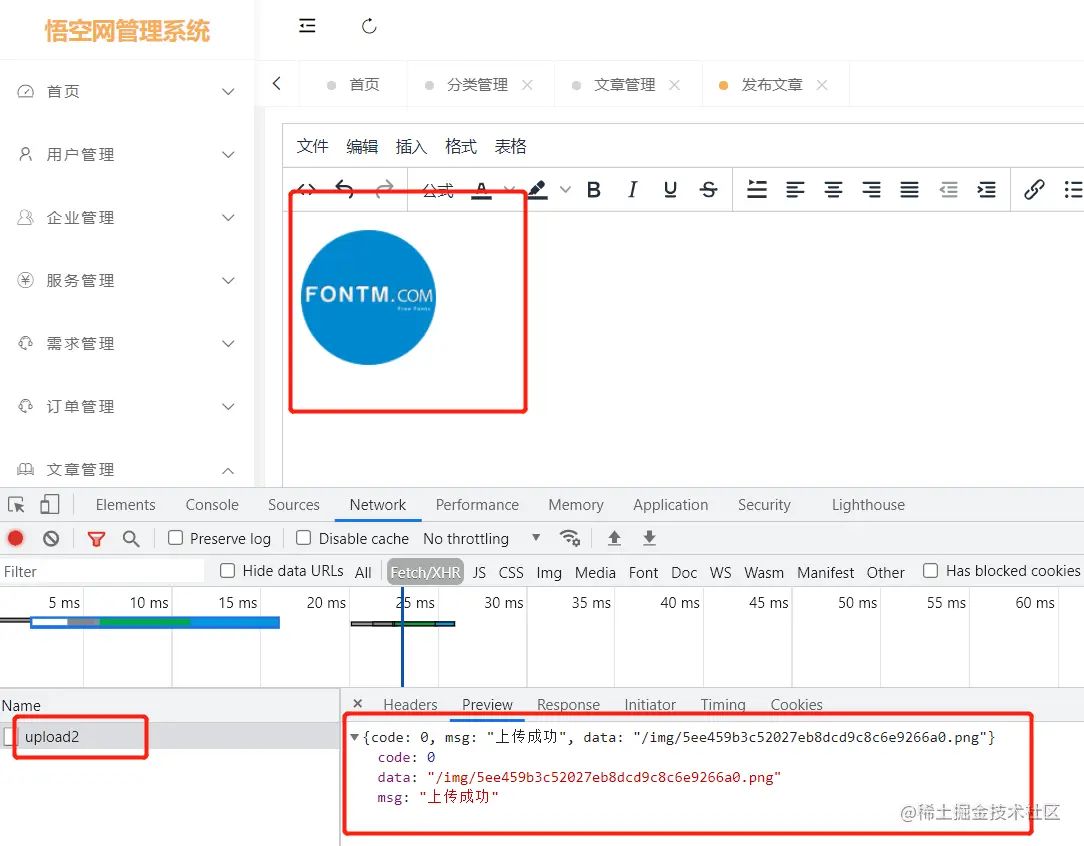This screenshot has width=1084, height=846.
Task: Align text center
Action: [833, 189]
